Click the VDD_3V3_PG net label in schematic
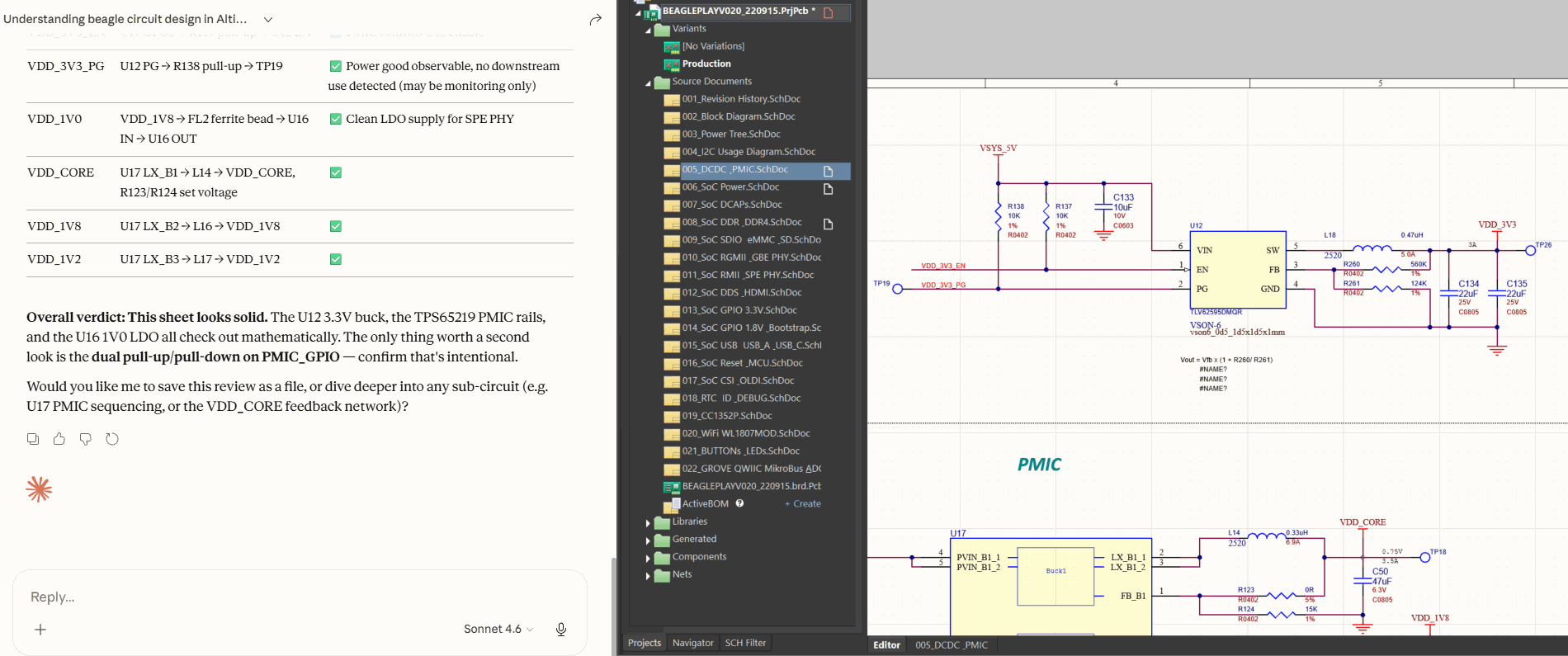This screenshot has width=1568, height=656. [x=943, y=286]
